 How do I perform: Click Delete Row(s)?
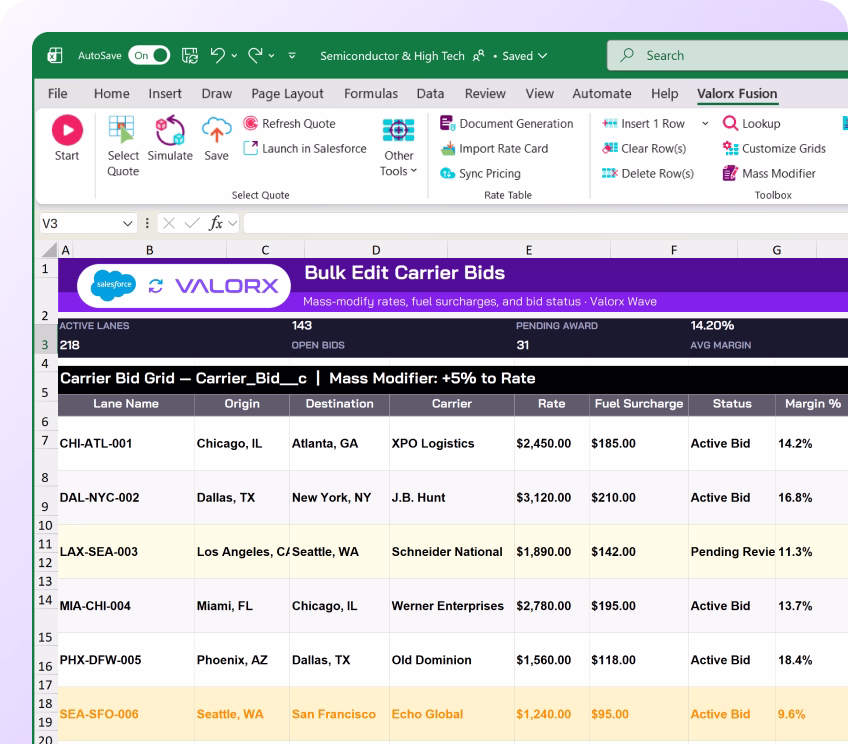[x=648, y=173]
